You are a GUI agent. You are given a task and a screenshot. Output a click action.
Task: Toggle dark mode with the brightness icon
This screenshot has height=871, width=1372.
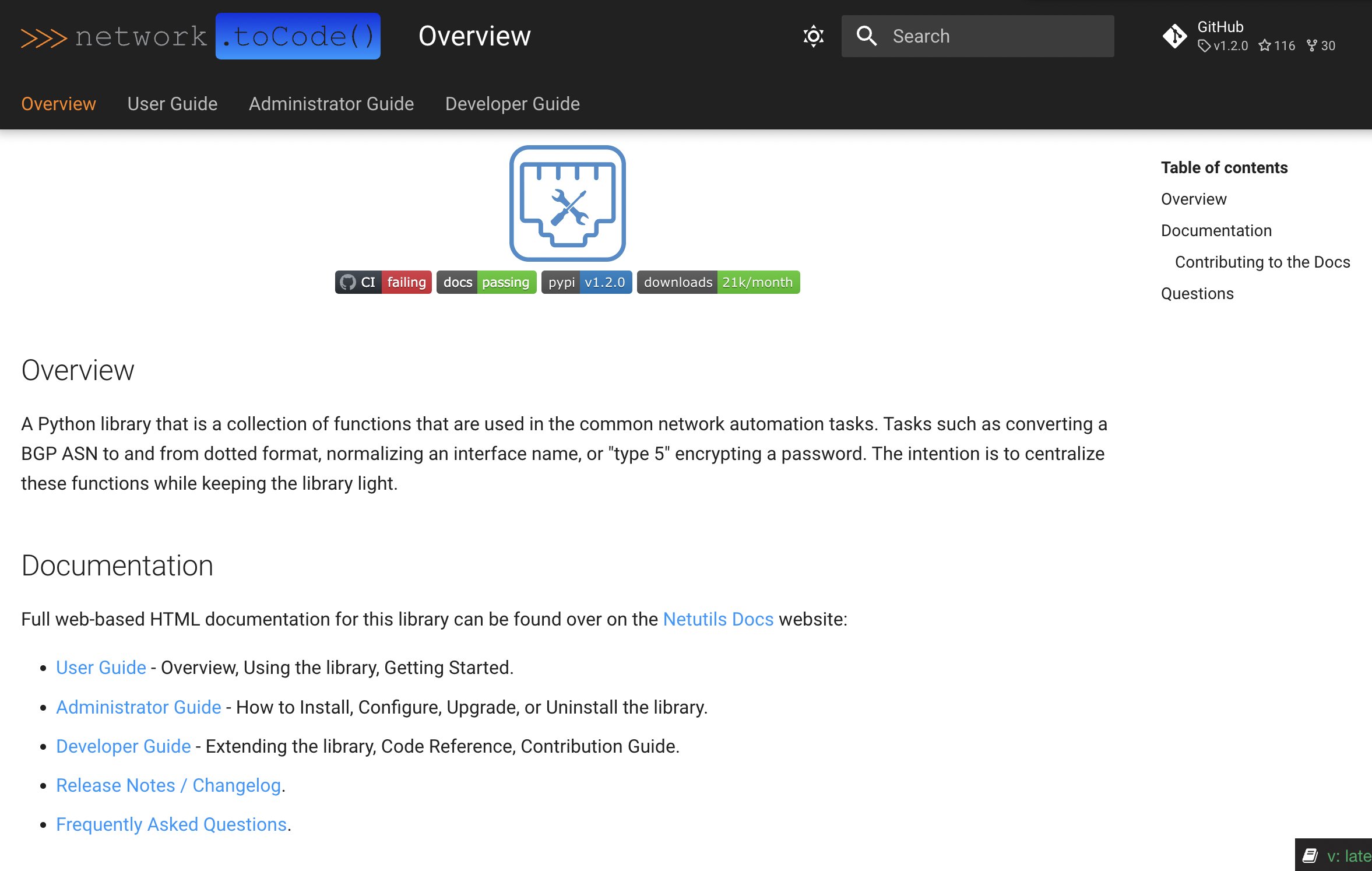point(814,36)
